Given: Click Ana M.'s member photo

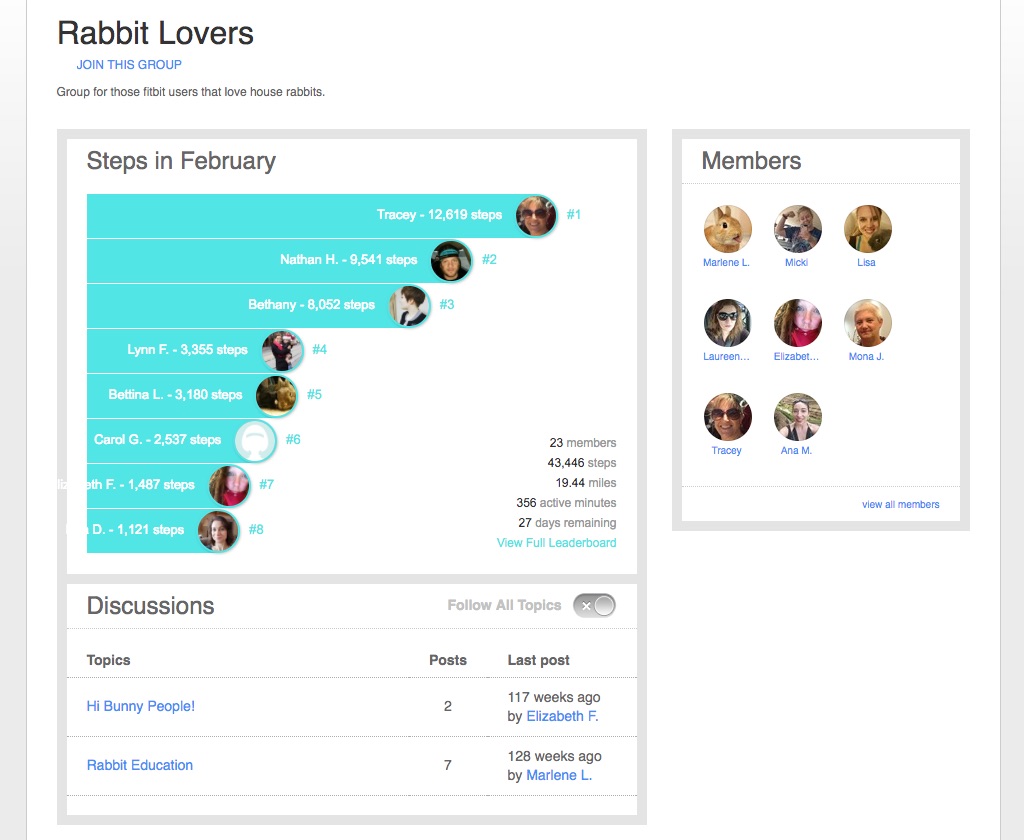Looking at the screenshot, I should 797,417.
